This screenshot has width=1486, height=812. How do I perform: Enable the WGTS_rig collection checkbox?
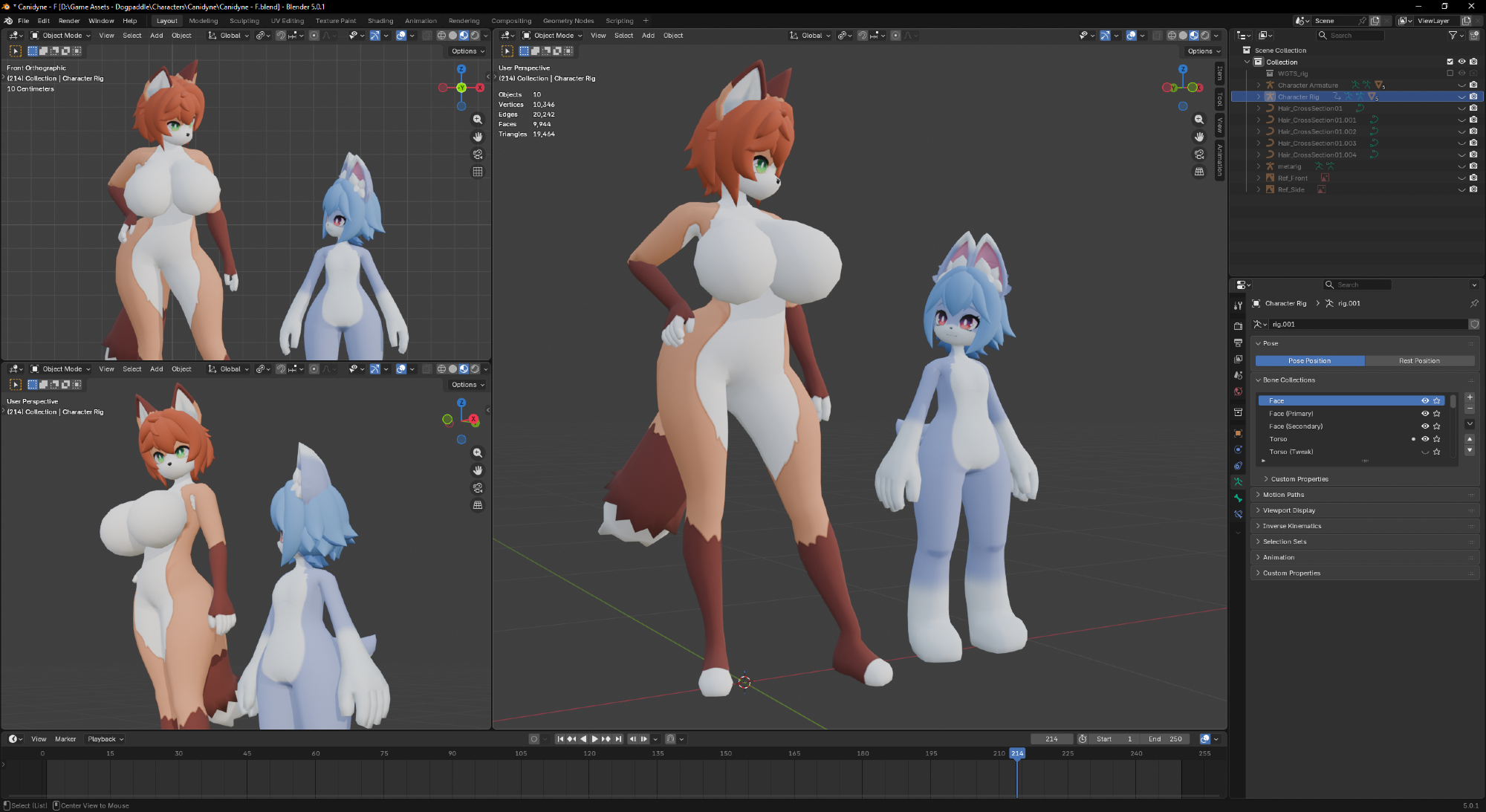1450,74
